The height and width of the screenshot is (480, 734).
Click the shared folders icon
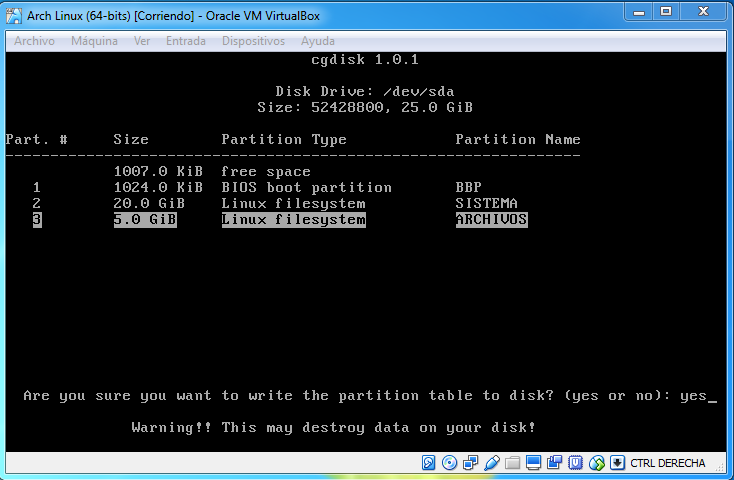tap(512, 463)
